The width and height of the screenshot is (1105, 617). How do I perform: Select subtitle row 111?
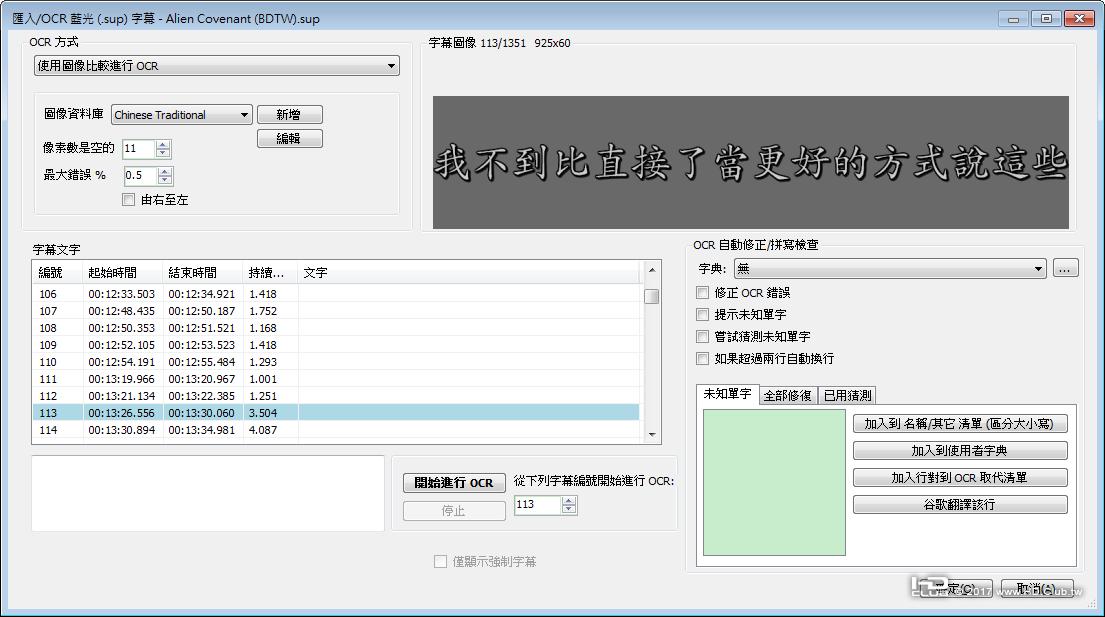point(336,378)
